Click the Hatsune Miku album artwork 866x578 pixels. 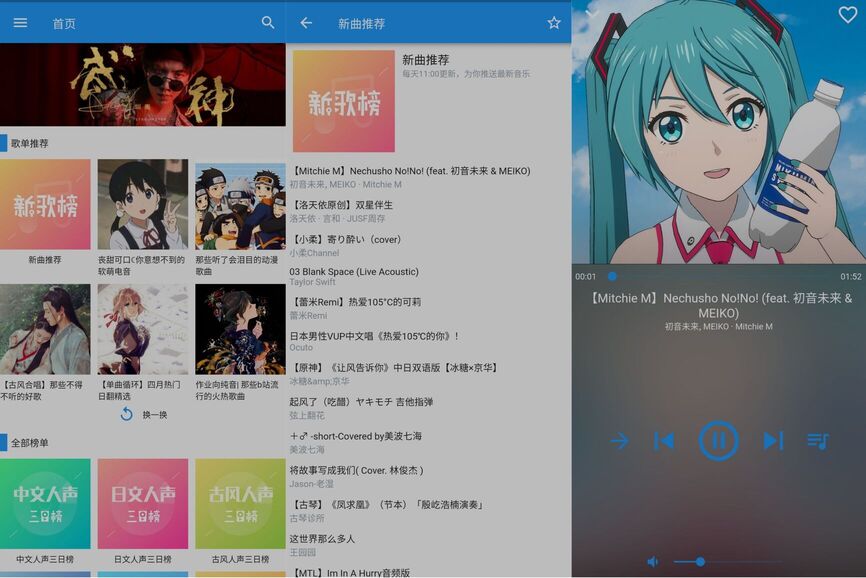[x=719, y=132]
